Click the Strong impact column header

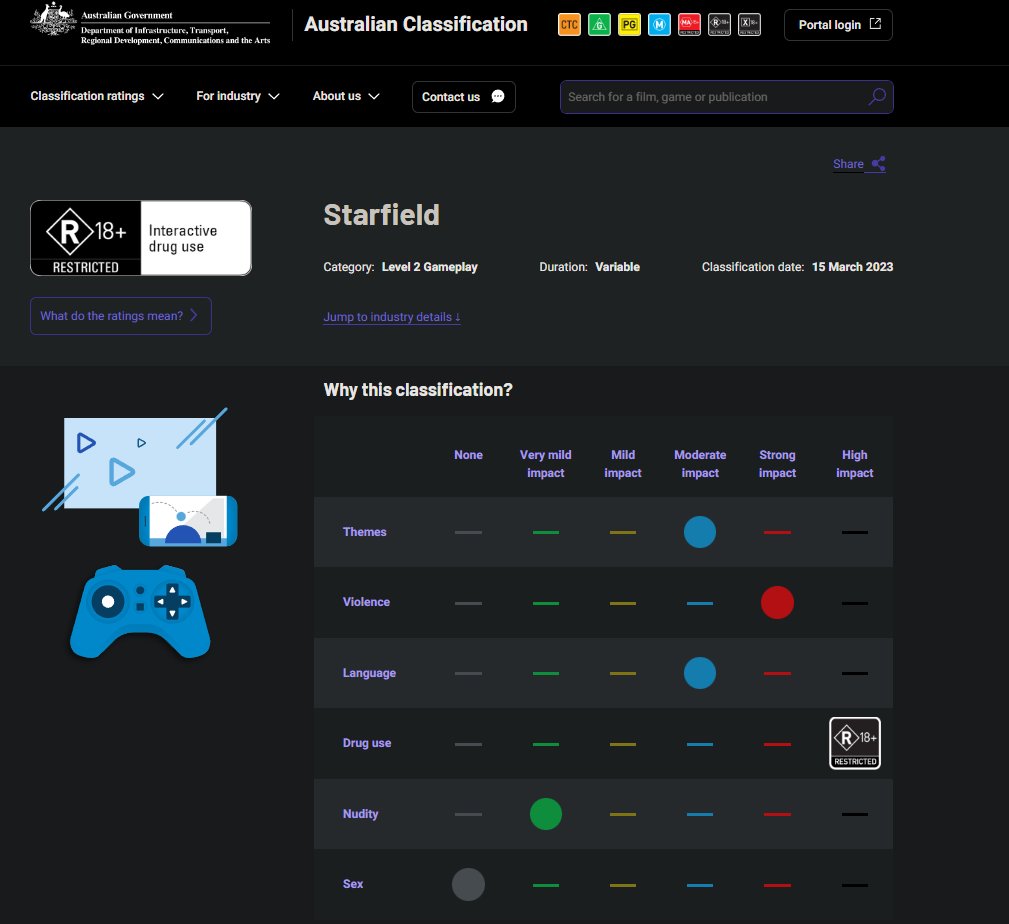coord(777,464)
